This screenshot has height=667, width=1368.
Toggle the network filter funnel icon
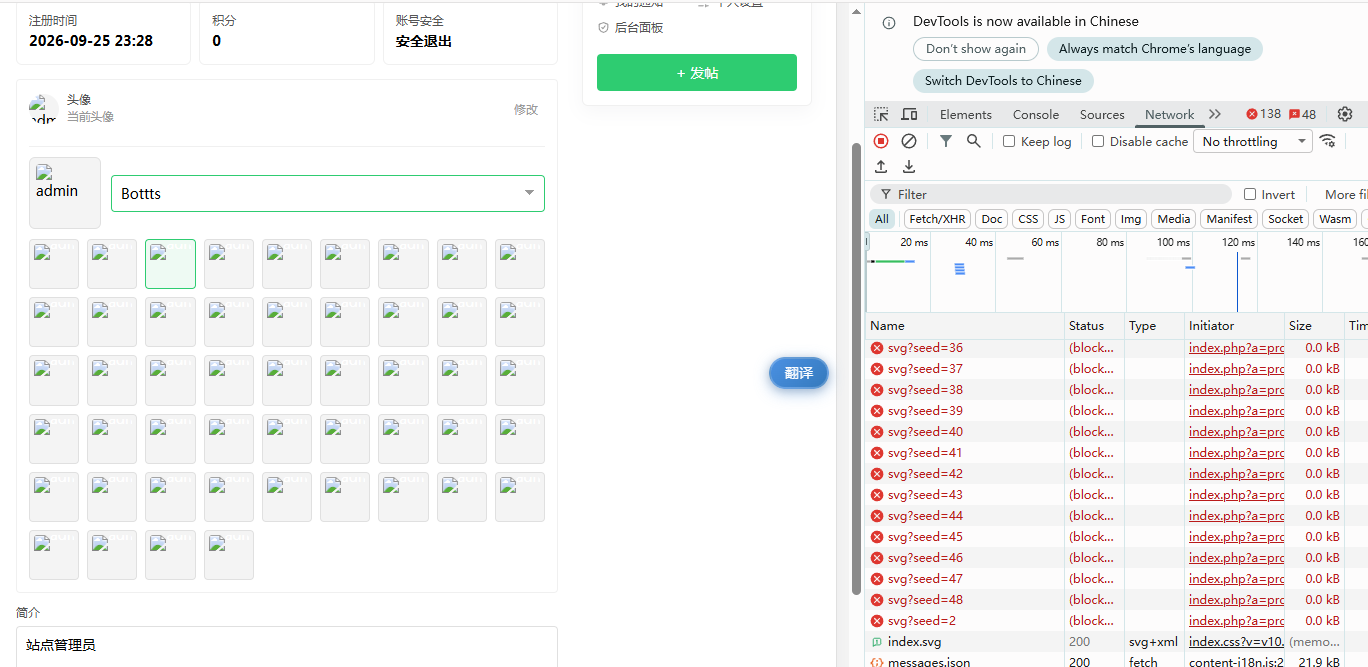(946, 141)
